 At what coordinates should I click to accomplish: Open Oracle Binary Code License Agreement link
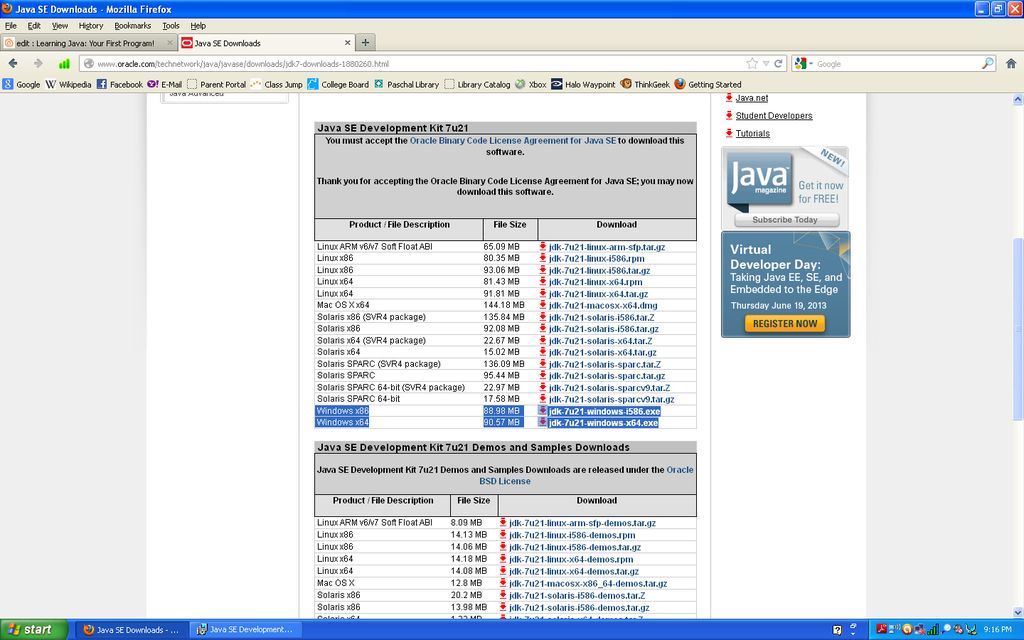513,140
